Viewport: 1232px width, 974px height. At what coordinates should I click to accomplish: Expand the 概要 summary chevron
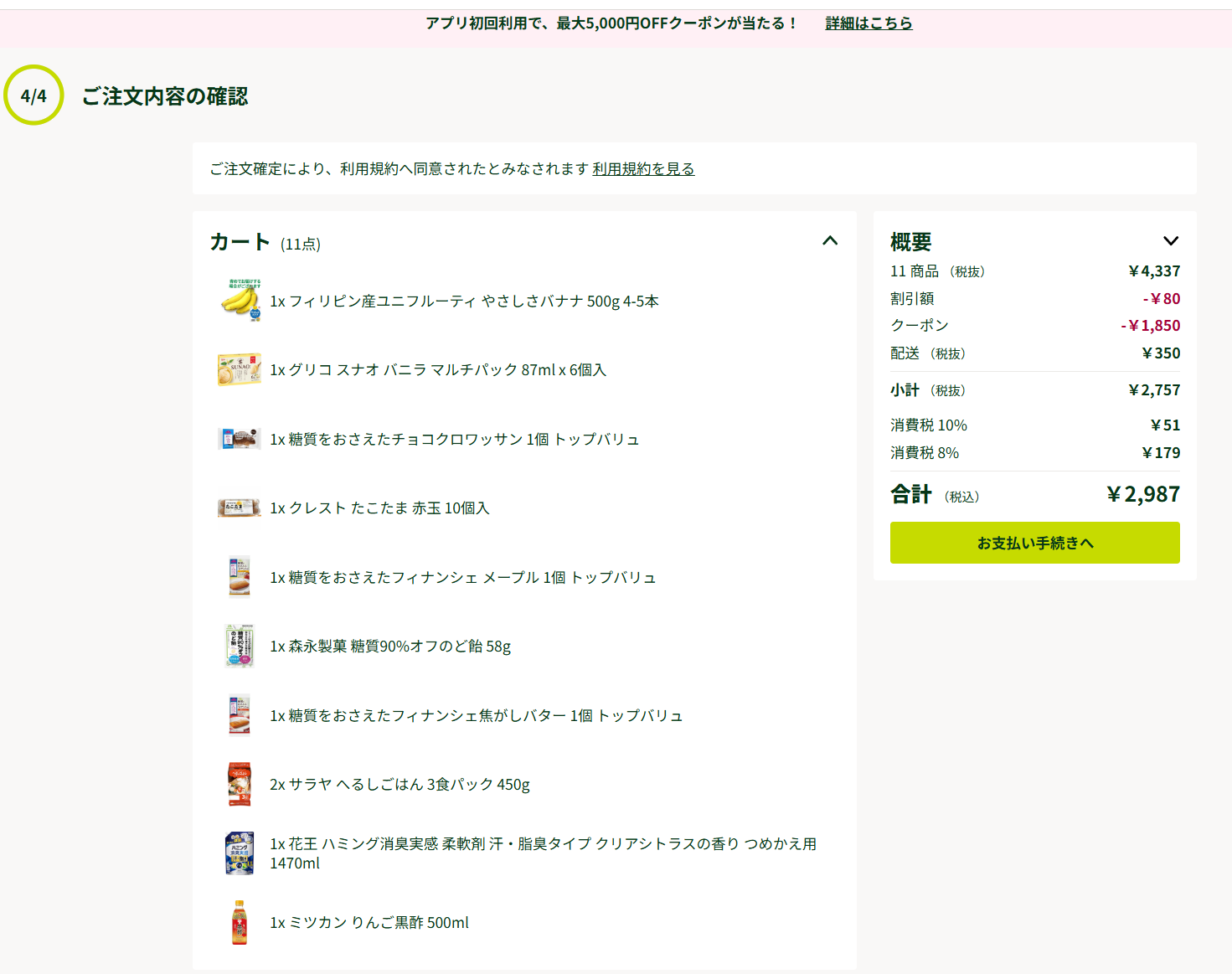click(x=1170, y=241)
